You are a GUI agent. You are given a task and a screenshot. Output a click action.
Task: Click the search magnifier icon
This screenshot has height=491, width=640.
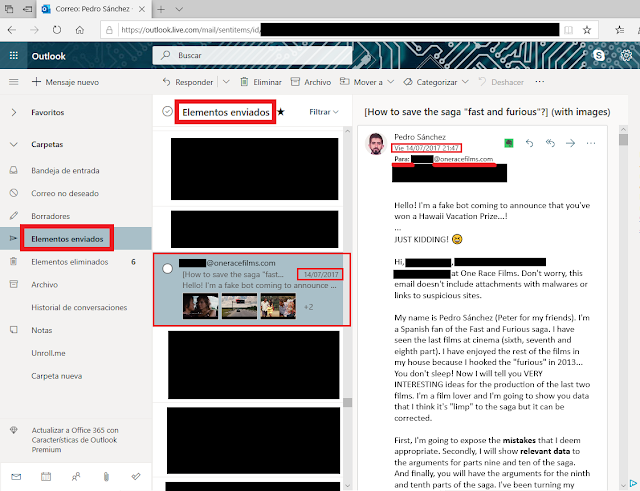(165, 55)
